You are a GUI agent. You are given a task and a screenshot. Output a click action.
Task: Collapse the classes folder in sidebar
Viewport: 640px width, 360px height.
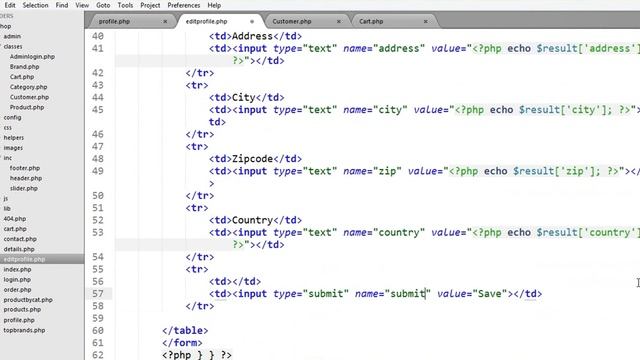[13, 47]
